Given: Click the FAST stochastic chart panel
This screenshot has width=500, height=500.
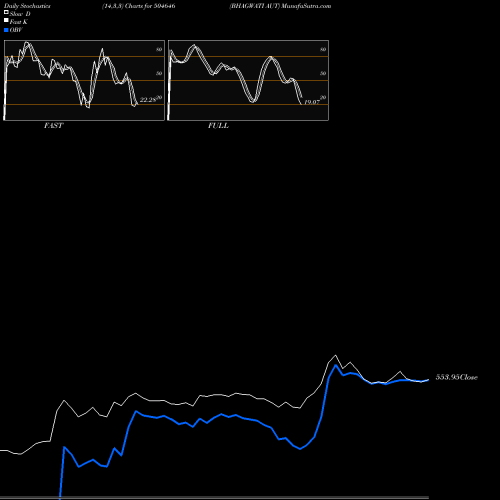Looking at the screenshot, I should (x=84, y=80).
